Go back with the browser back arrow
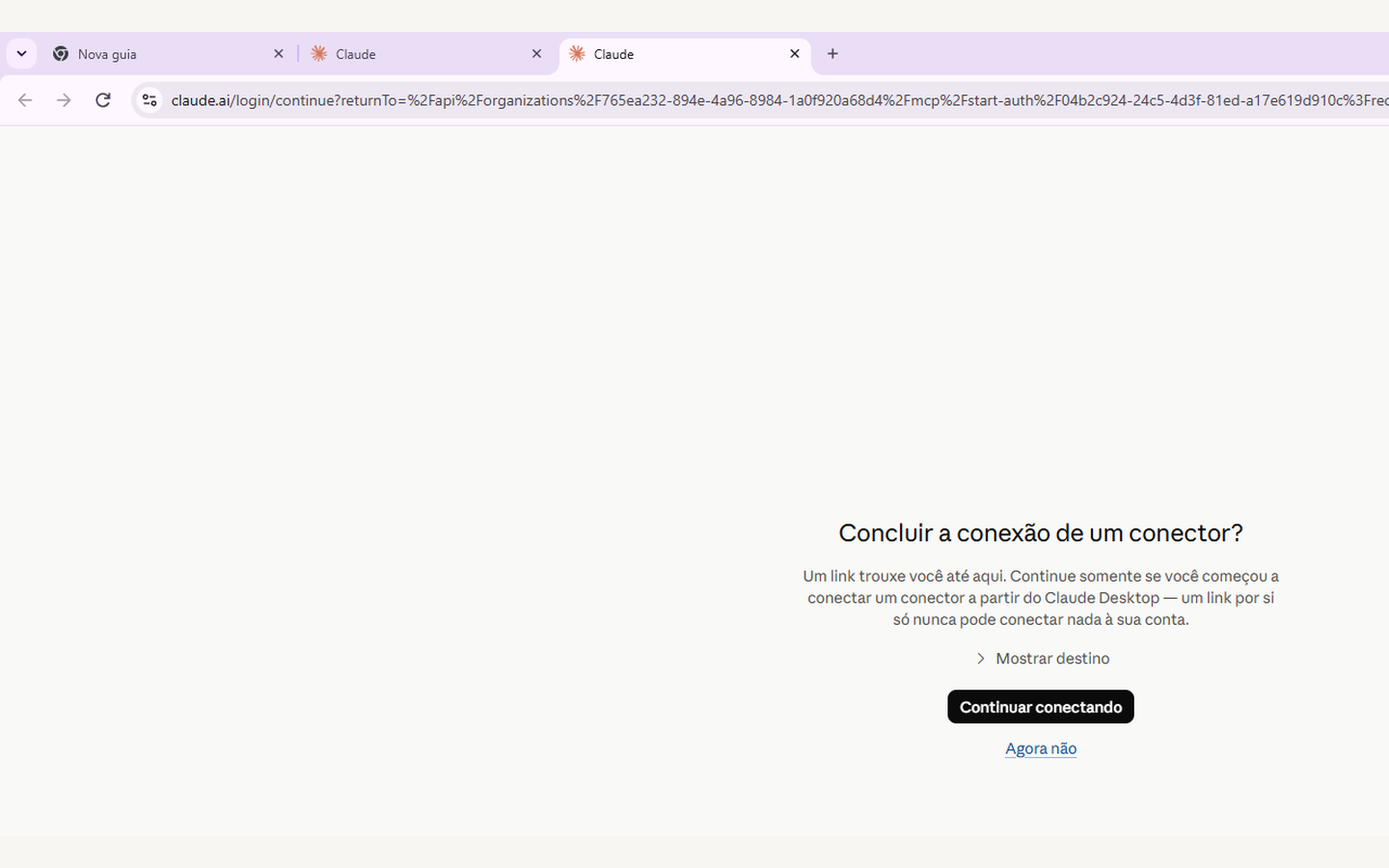Screen dimensions: 1389x868 25,100
